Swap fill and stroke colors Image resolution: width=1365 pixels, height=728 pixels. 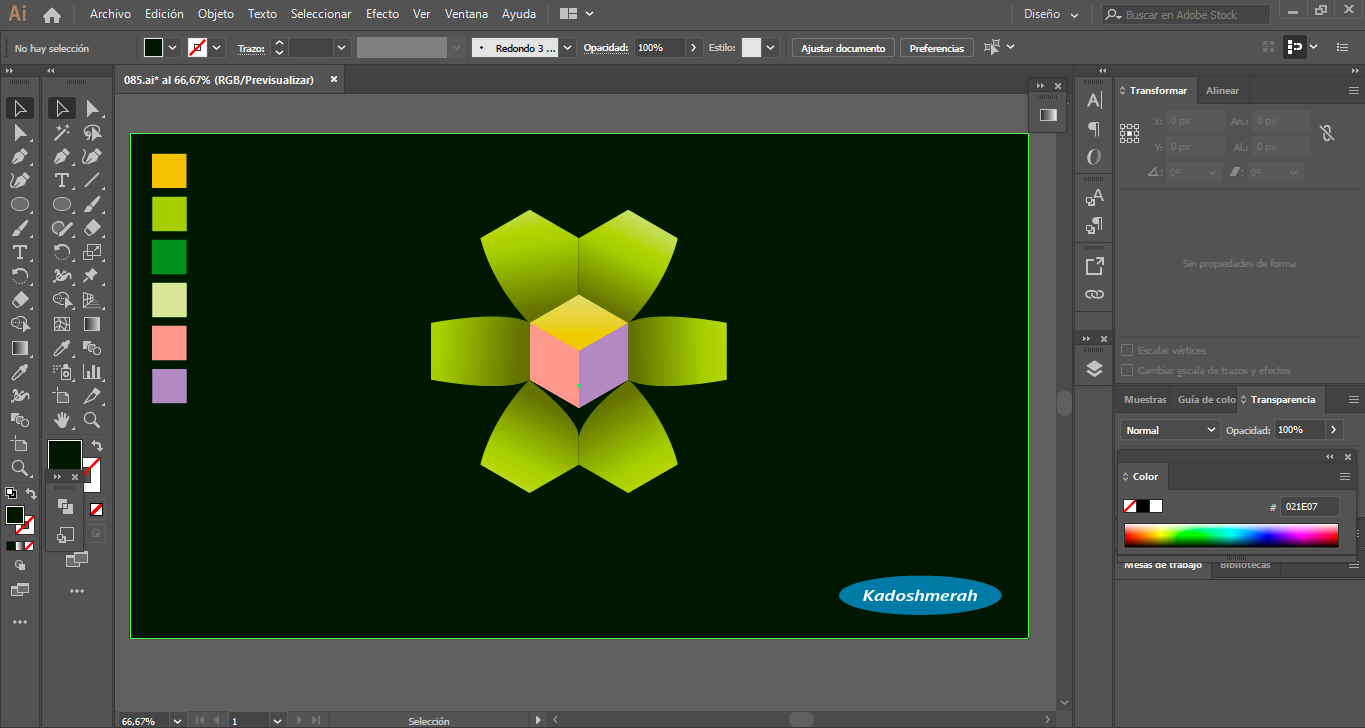(97, 446)
